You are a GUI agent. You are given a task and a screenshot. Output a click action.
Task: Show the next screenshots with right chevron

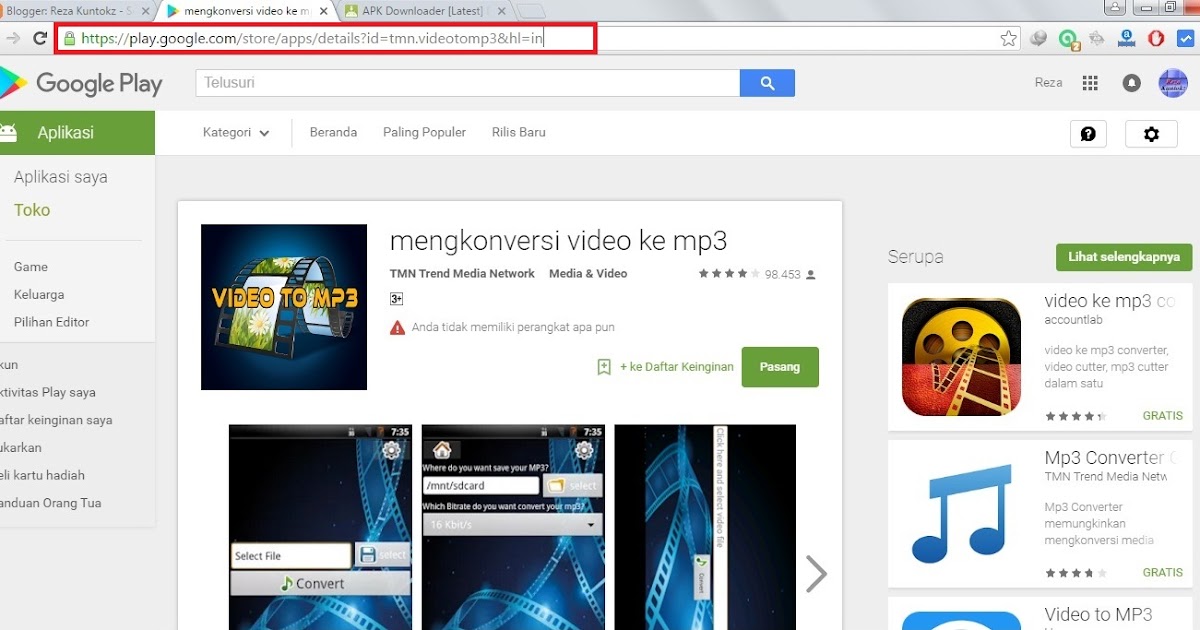[x=816, y=574]
